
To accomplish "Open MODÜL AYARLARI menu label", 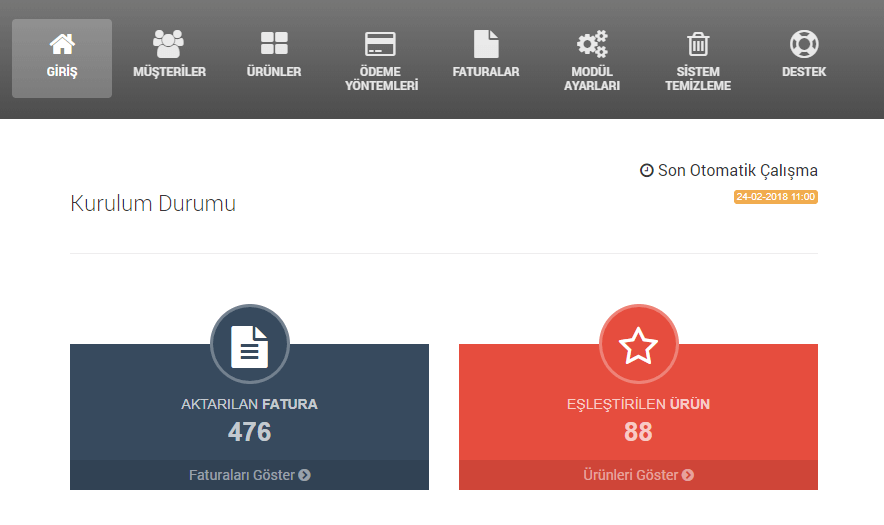I will (592, 78).
